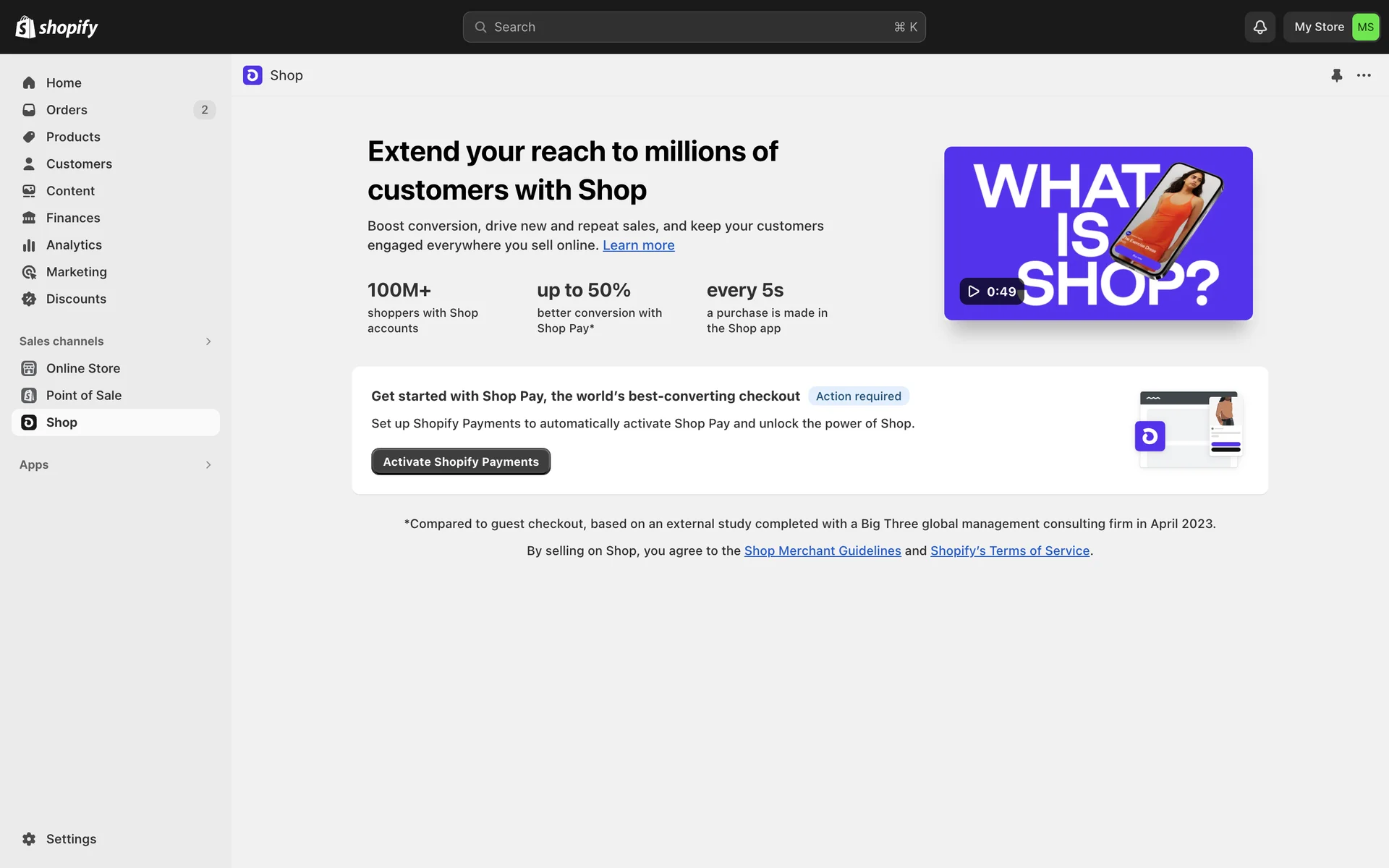Viewport: 1389px width, 868px height.
Task: Click the Marketing target icon
Action: (x=29, y=272)
